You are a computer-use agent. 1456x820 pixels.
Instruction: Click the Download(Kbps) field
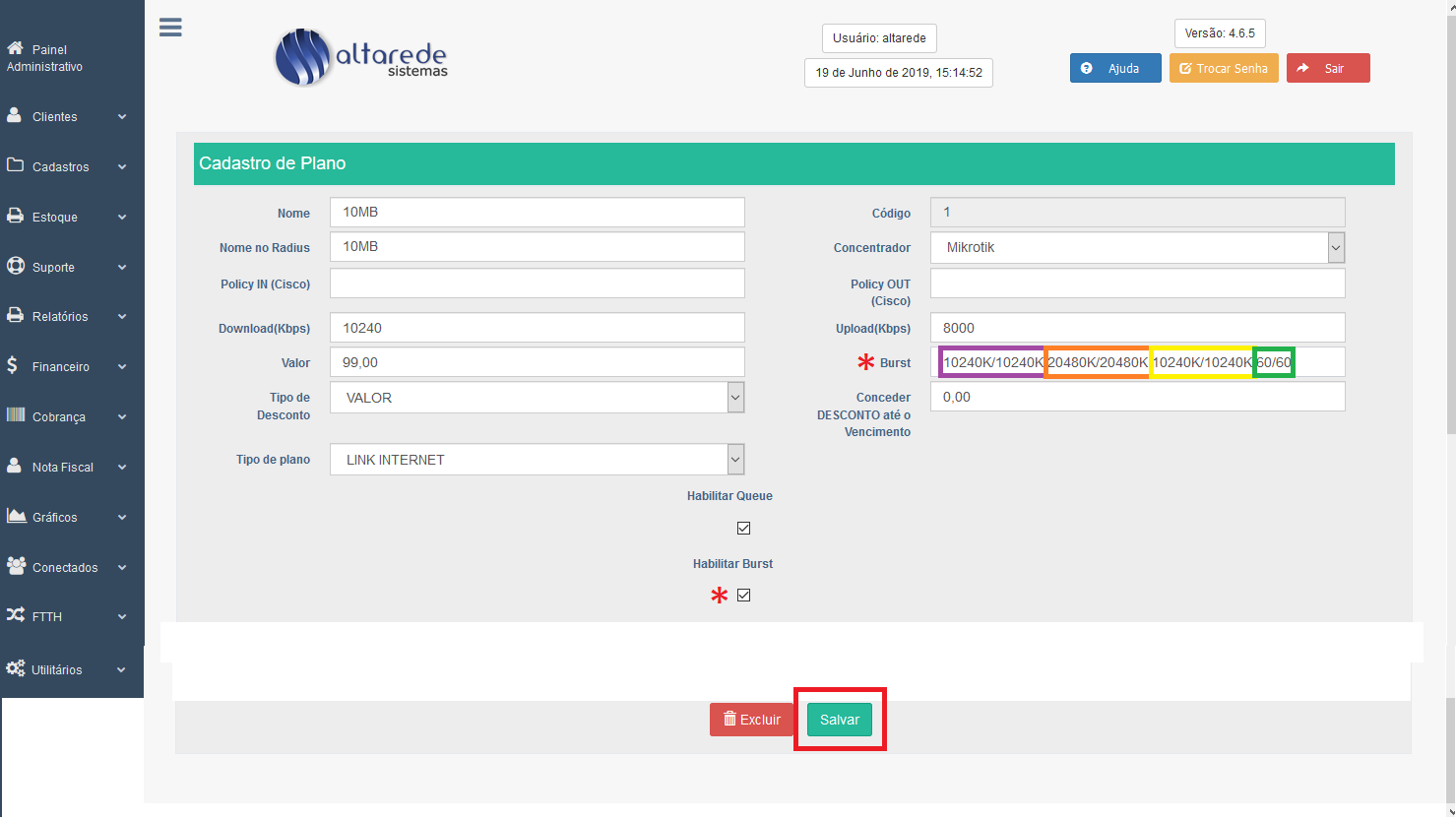537,328
